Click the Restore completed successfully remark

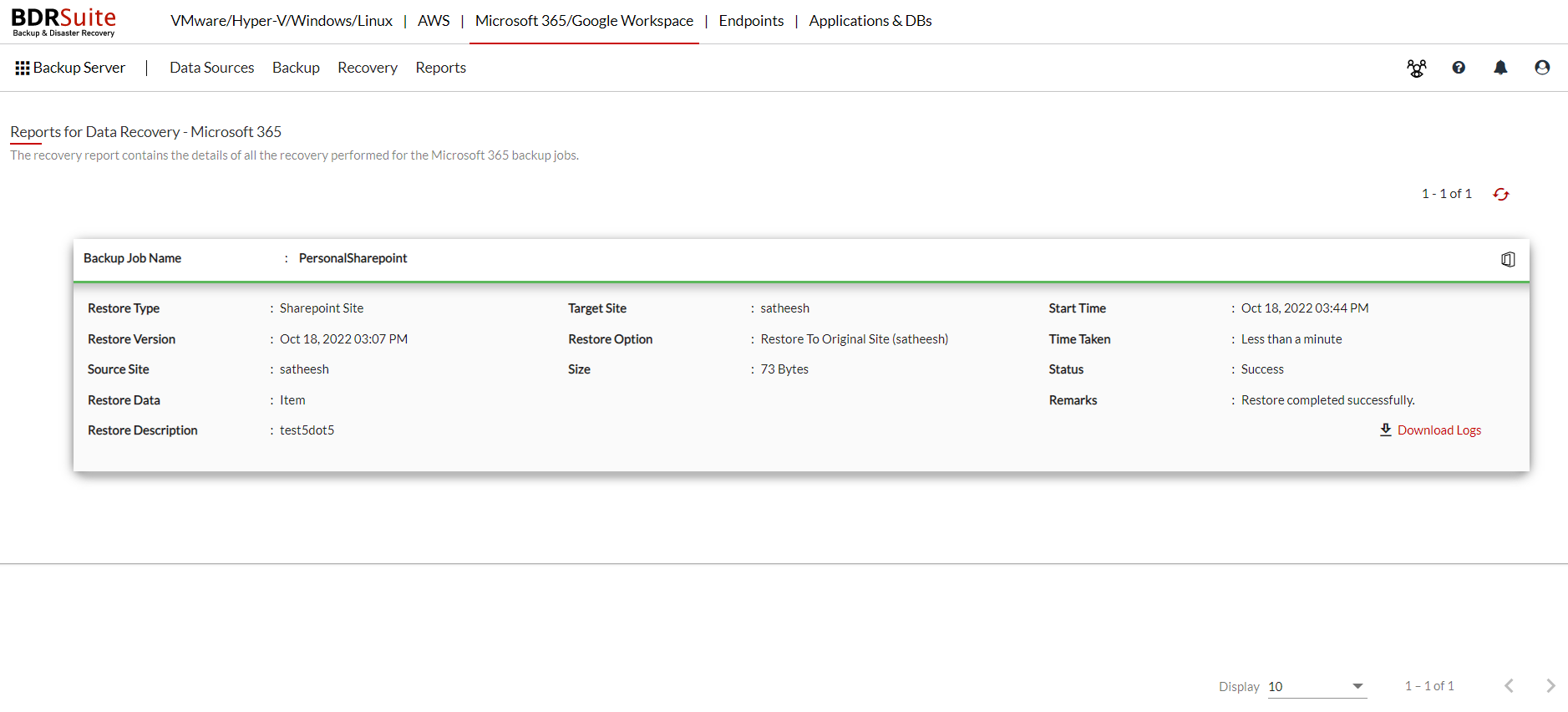pos(1328,400)
